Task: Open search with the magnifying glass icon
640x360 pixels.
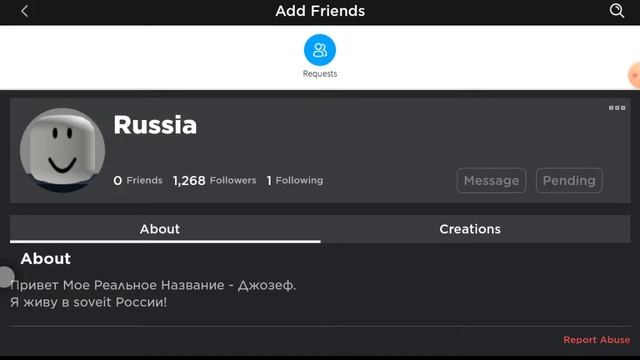Action: pyautogui.click(x=617, y=11)
